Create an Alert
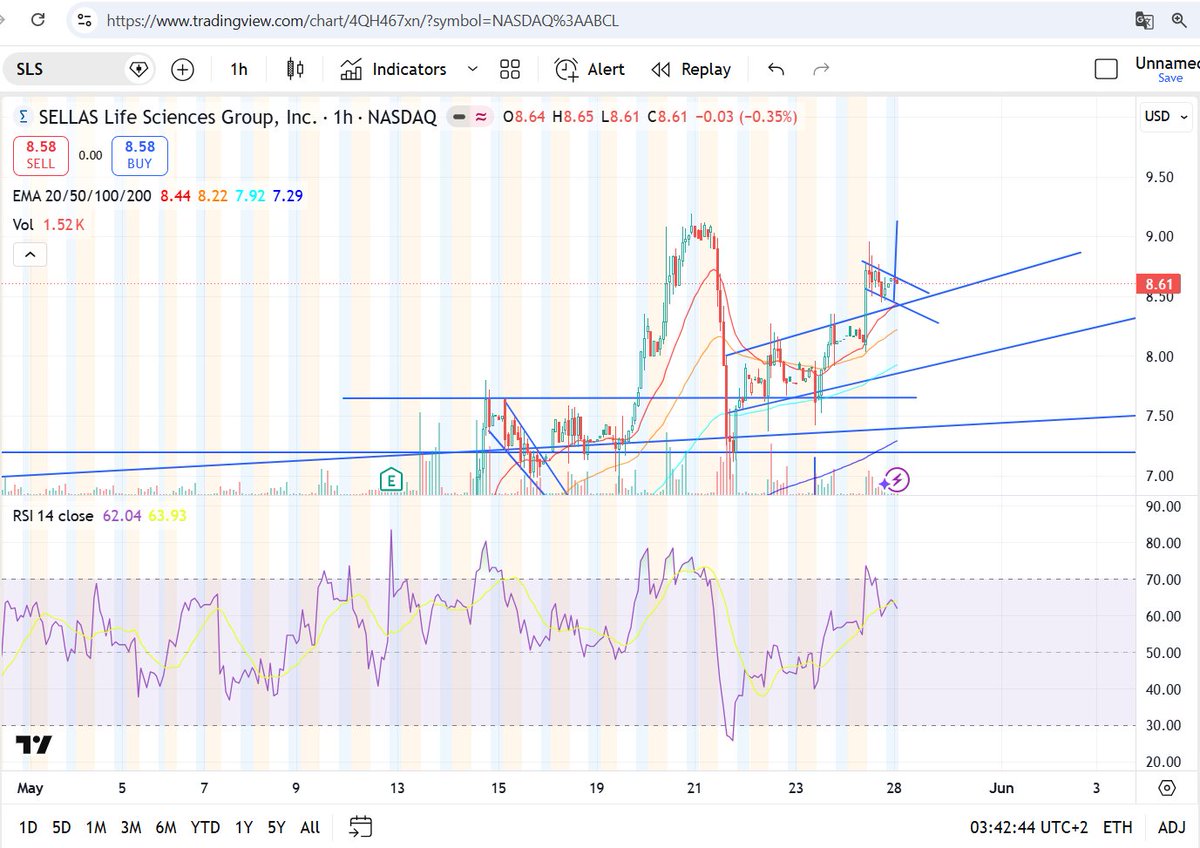Image resolution: width=1200 pixels, height=848 pixels. coord(590,69)
